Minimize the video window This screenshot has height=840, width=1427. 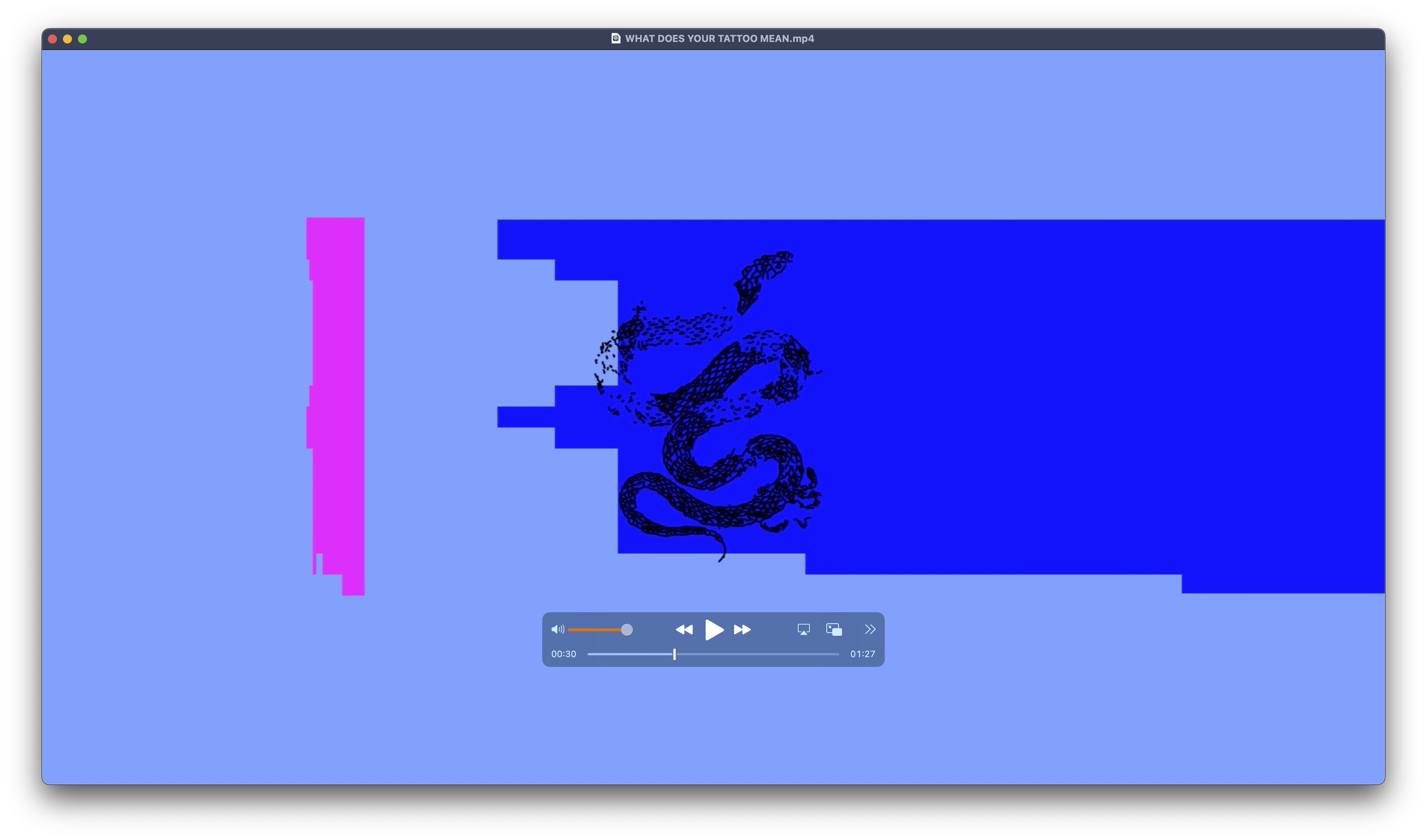(x=67, y=39)
